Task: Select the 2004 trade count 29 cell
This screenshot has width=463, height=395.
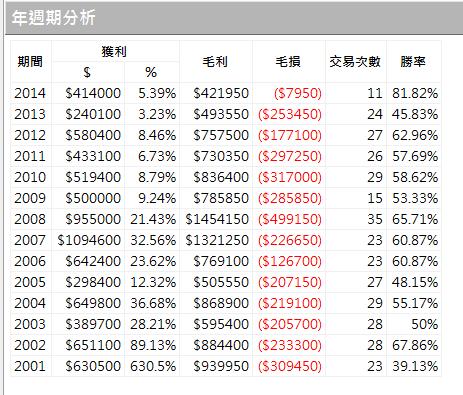Action: pos(375,303)
